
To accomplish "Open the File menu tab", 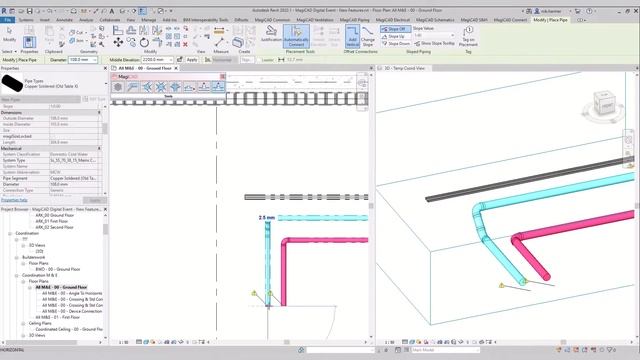I will click(x=8, y=20).
